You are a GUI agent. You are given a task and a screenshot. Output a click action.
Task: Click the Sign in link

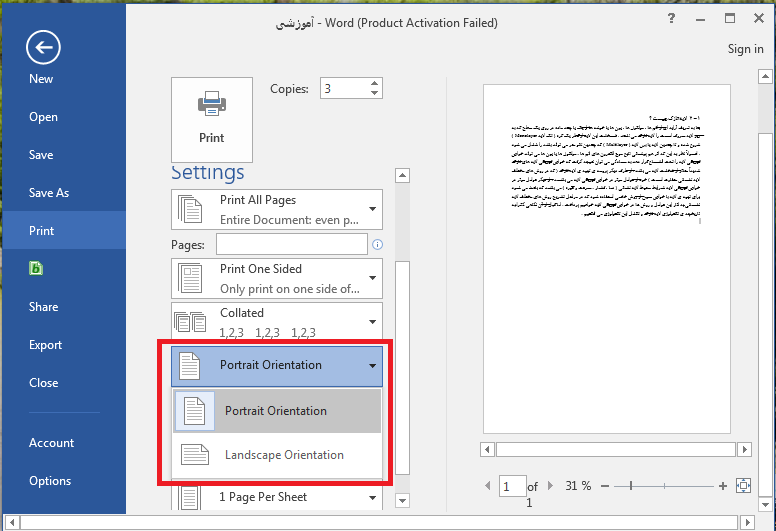(x=745, y=49)
